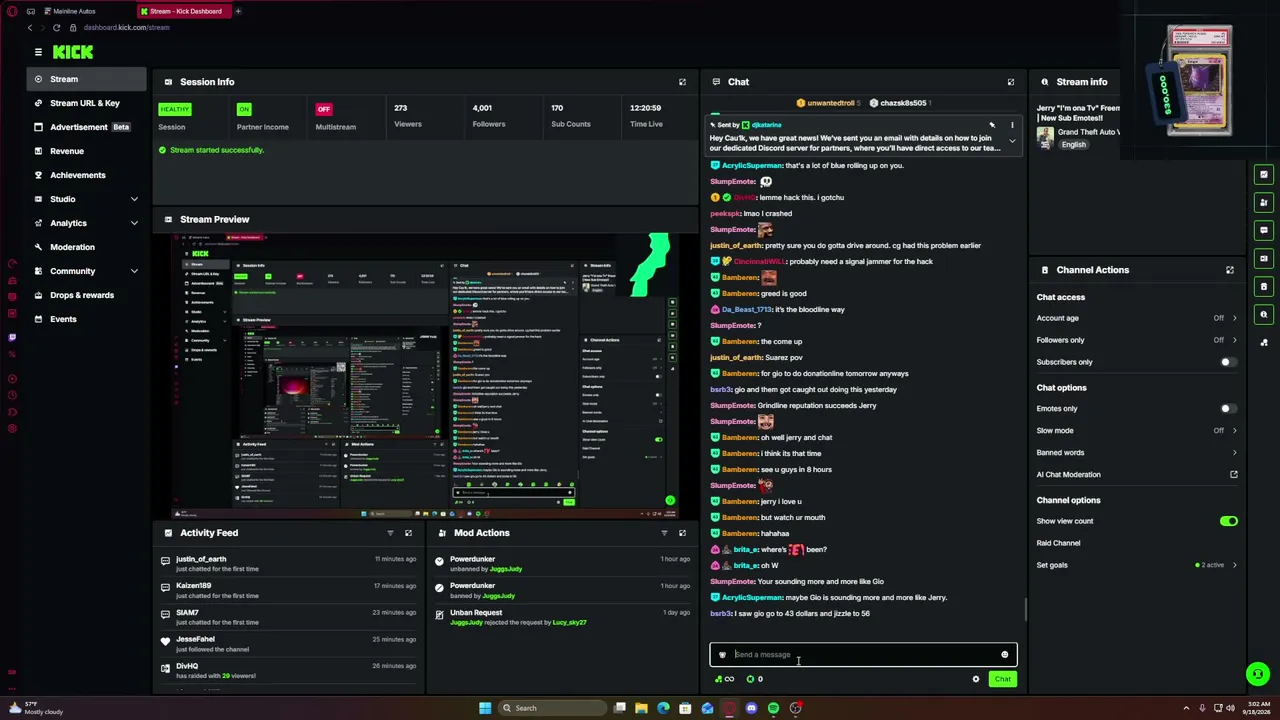Expand the Activity Feed panel

click(408, 533)
